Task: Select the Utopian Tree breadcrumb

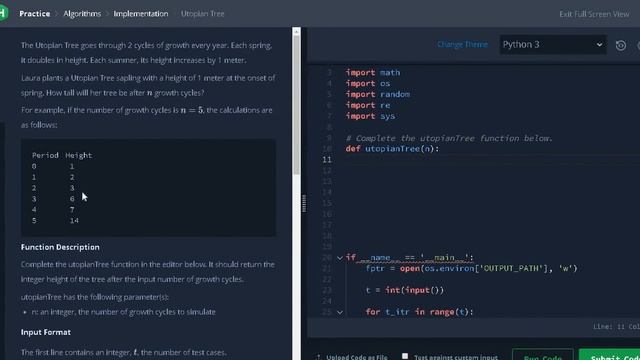Action: click(x=202, y=14)
